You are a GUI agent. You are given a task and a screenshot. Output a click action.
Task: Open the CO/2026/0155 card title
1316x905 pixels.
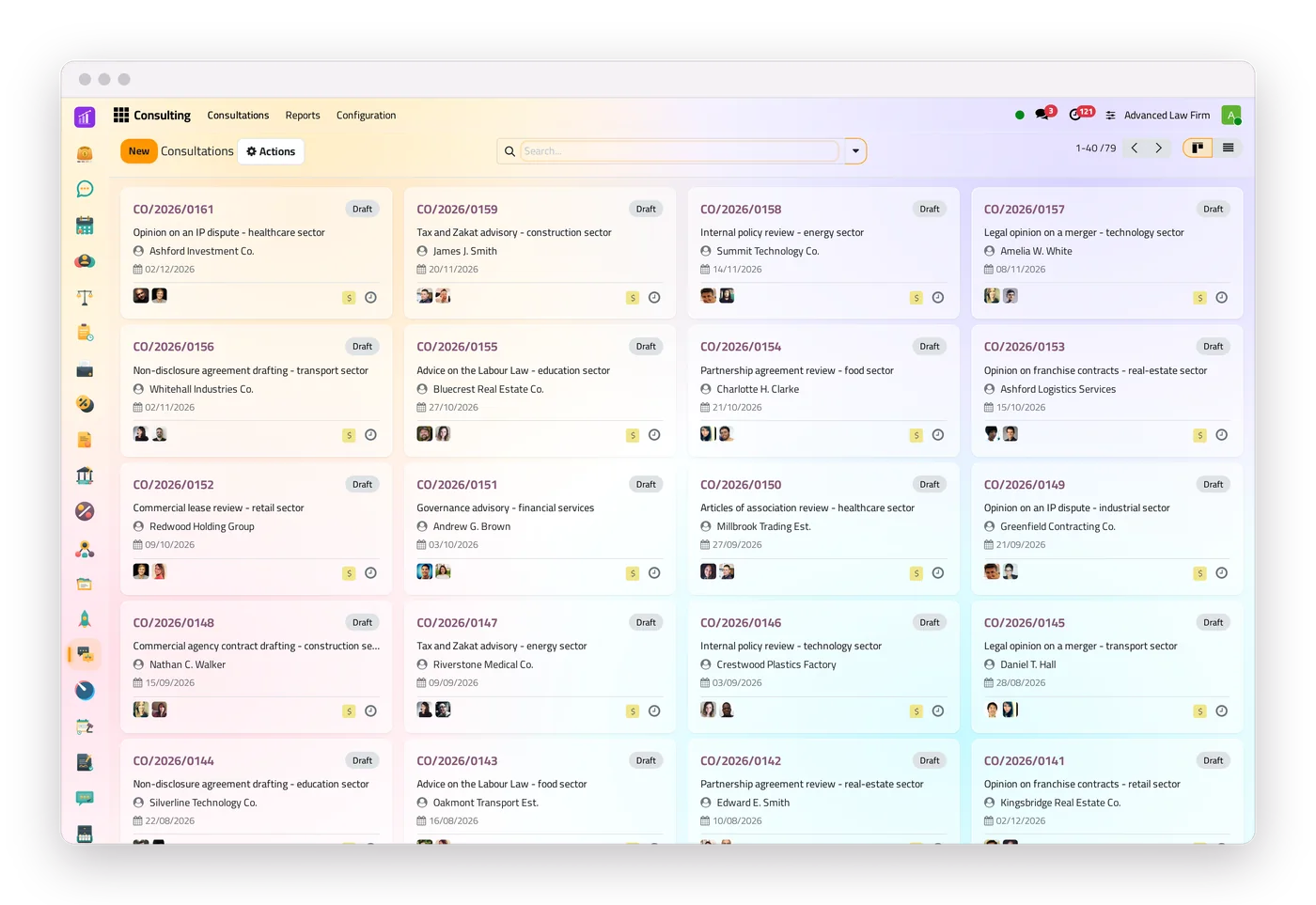457,347
